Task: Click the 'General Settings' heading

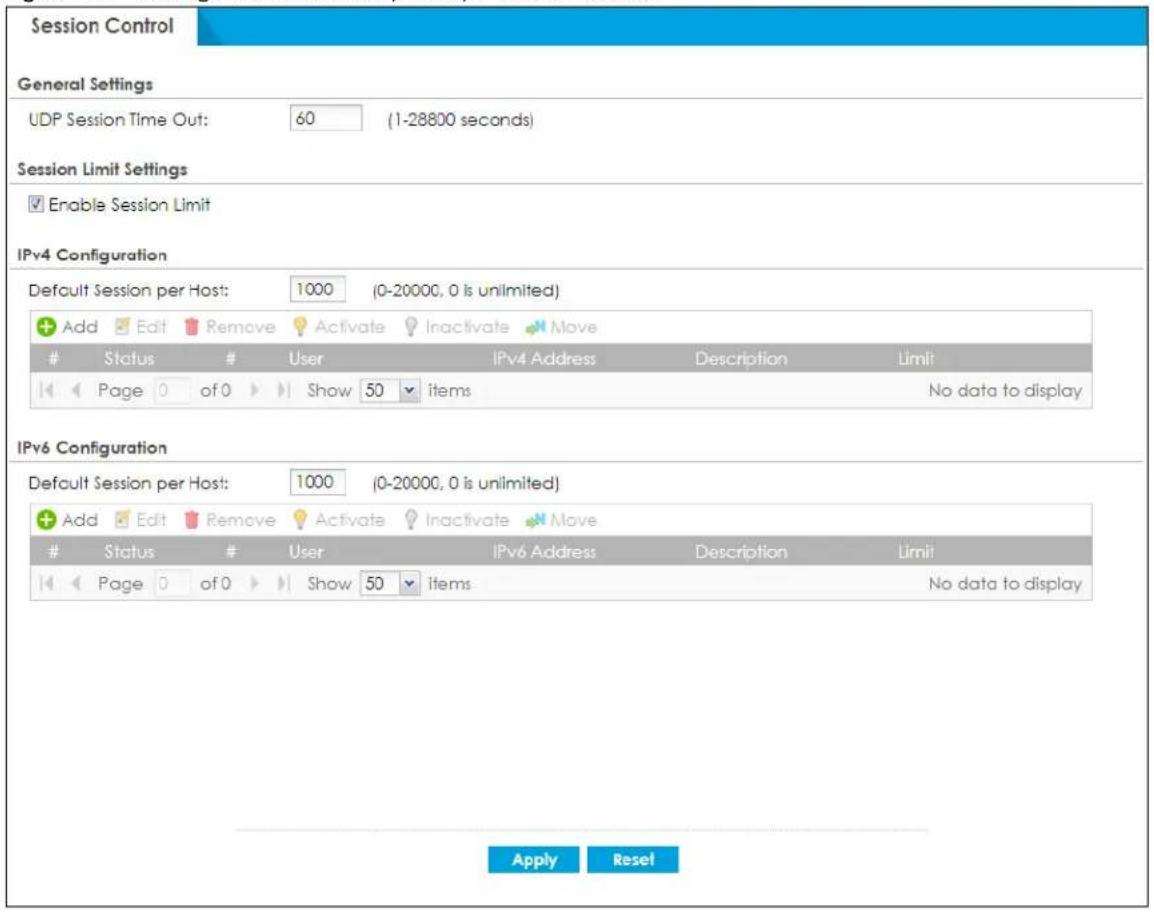Action: pos(85,84)
